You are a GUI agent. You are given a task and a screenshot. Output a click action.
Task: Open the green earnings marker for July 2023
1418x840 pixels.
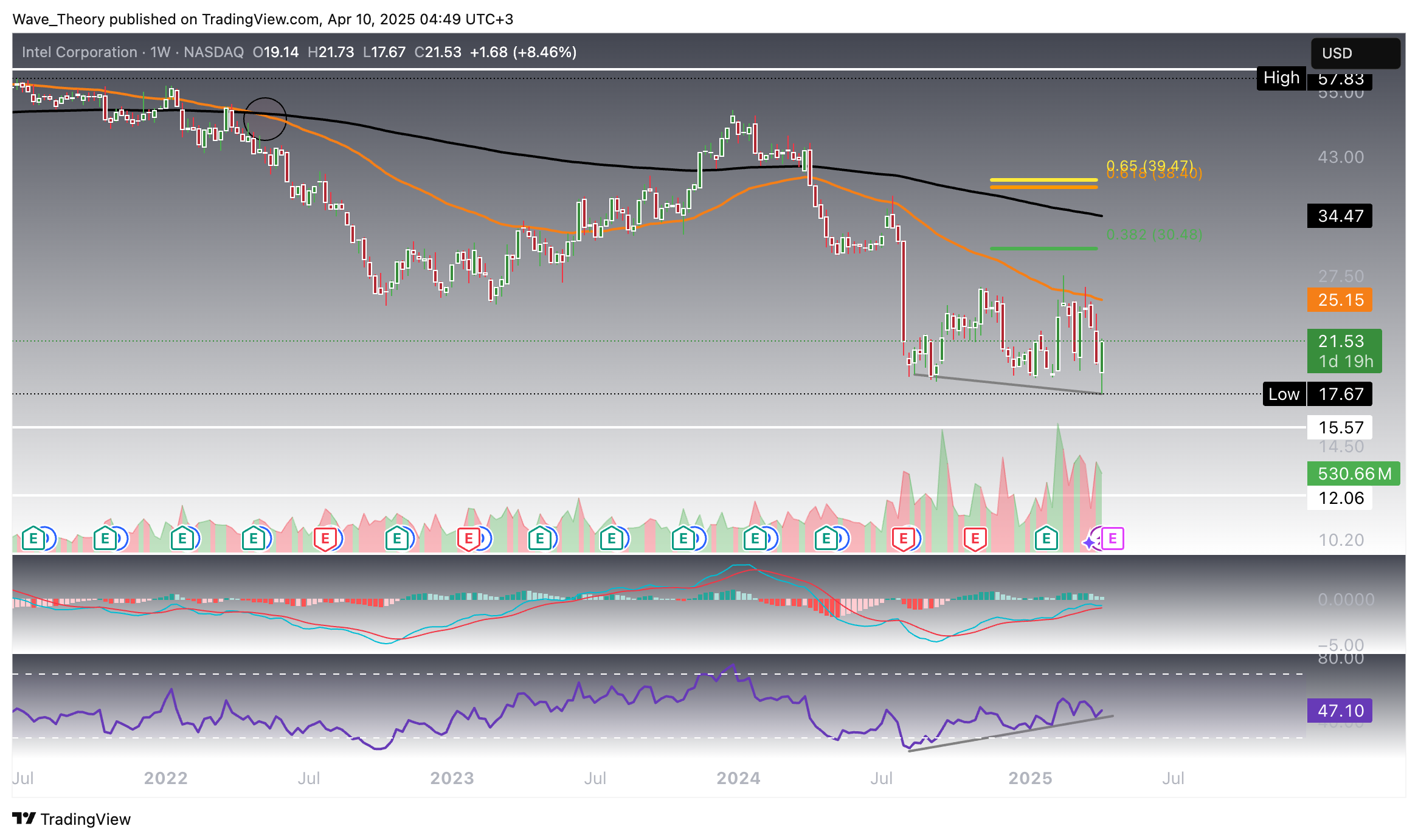(611, 539)
